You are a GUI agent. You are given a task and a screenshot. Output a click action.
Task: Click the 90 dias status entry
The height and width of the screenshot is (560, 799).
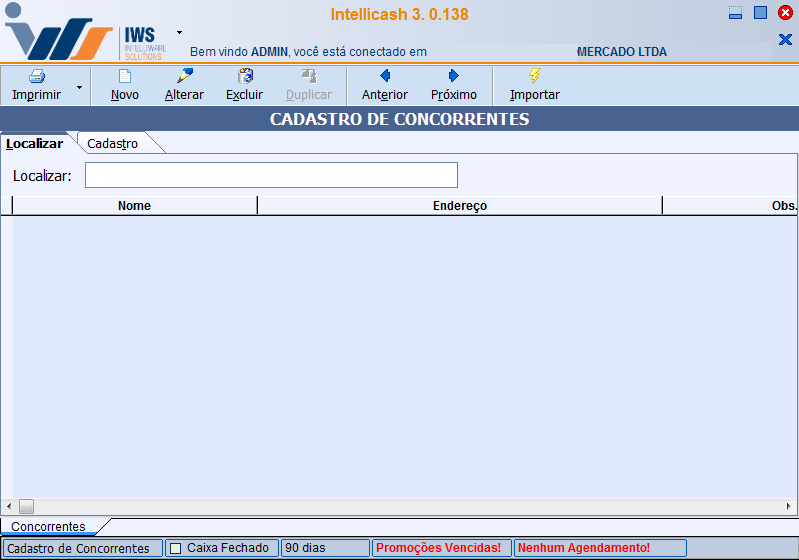[x=325, y=548]
